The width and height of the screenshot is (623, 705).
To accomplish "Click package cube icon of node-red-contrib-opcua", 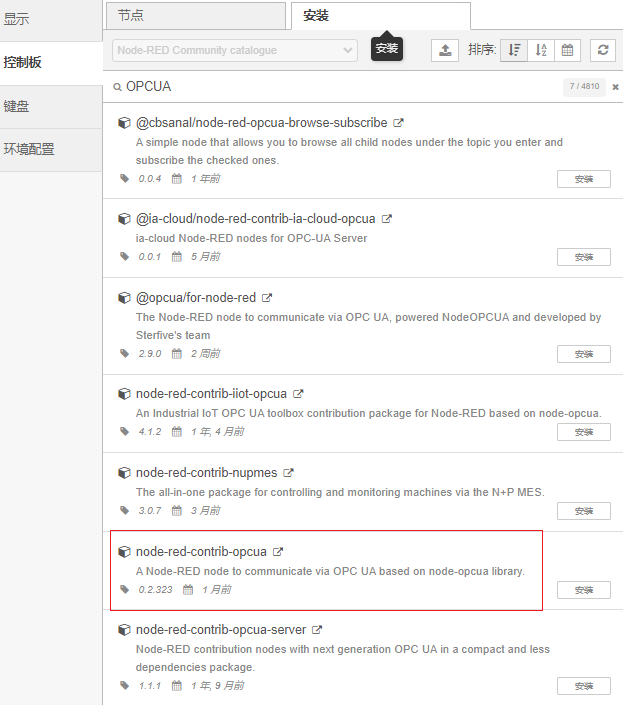I will [124, 552].
